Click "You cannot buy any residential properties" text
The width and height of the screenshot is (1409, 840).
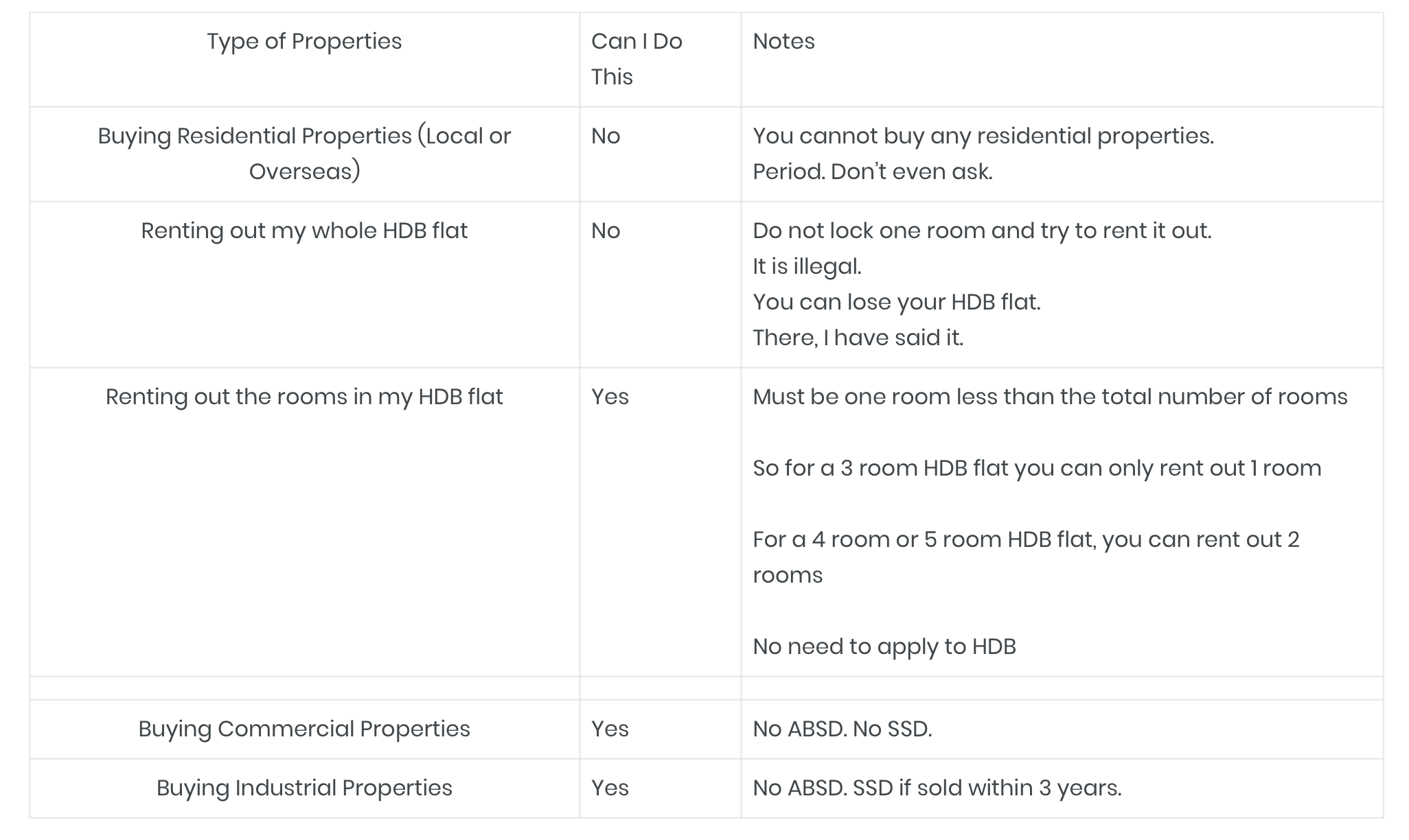tap(983, 137)
